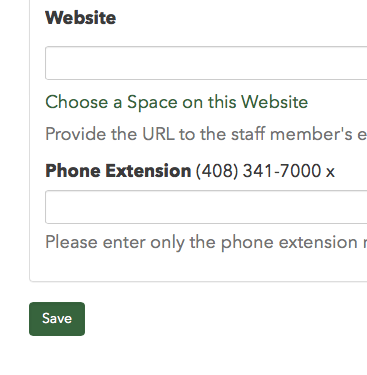Click the Save button
This screenshot has height=375, width=367.
pos(57,319)
